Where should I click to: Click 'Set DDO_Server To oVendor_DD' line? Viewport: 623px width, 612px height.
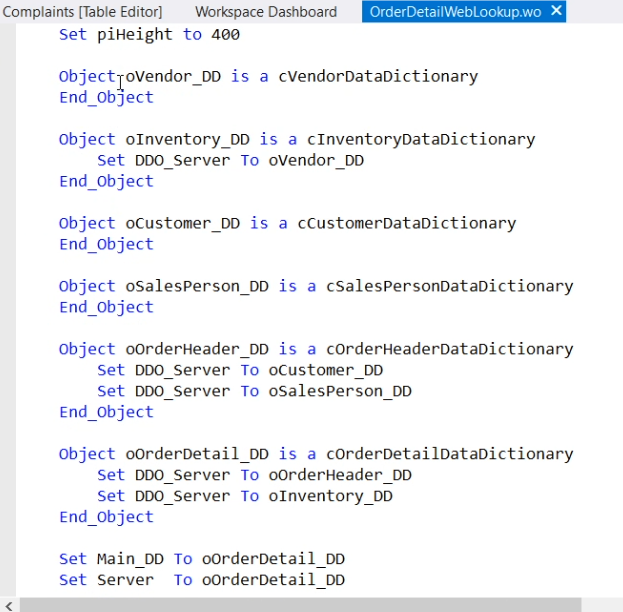click(230, 160)
